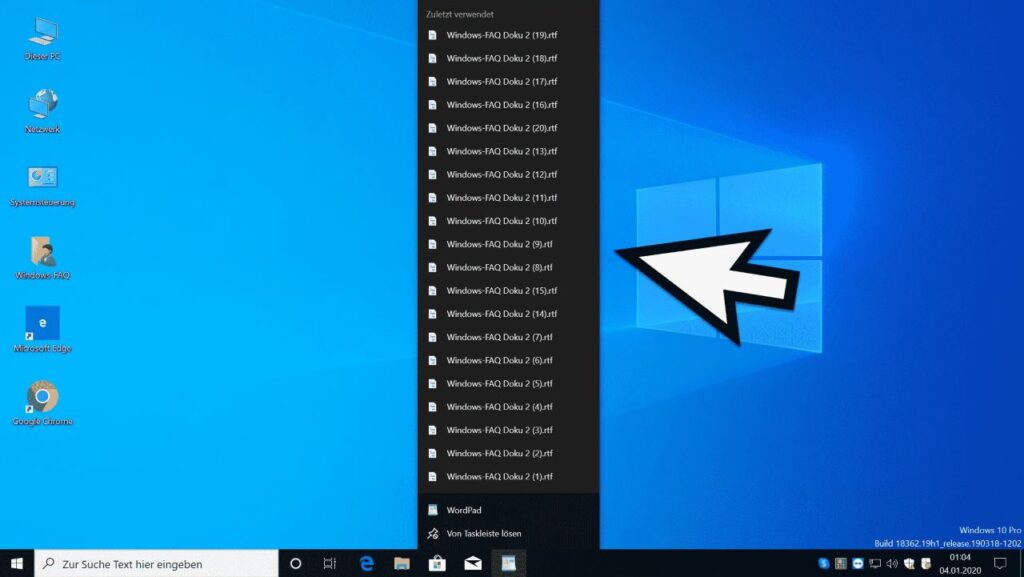Launch Microsoft Edge from the taskbar
This screenshot has width=1024, height=577.
367,564
